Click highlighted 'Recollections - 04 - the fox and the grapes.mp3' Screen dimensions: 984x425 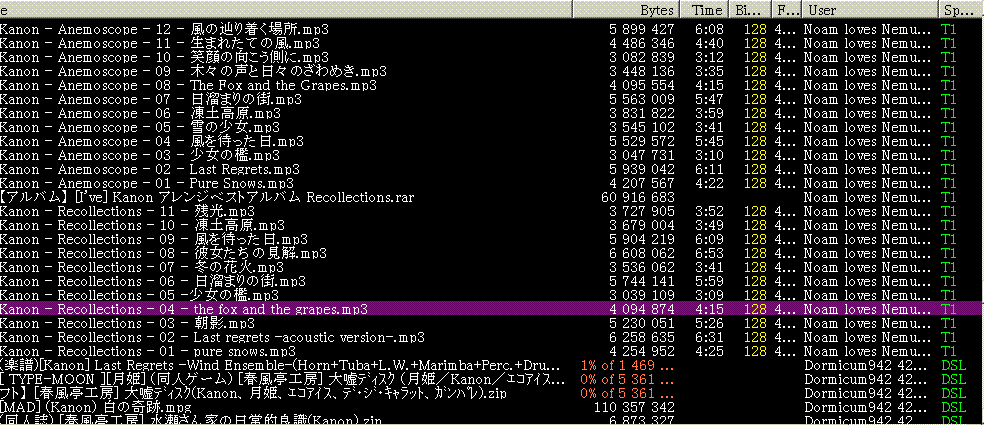point(183,309)
